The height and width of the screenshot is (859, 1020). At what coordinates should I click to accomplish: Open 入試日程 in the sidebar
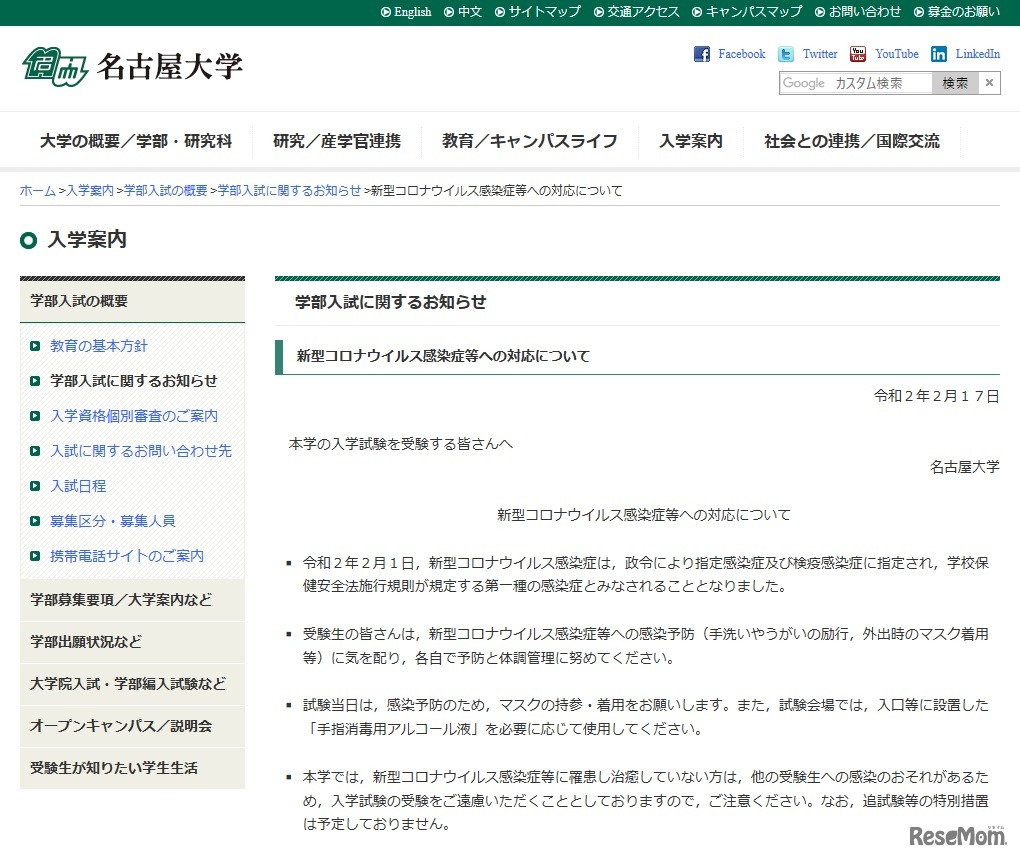click(x=78, y=485)
